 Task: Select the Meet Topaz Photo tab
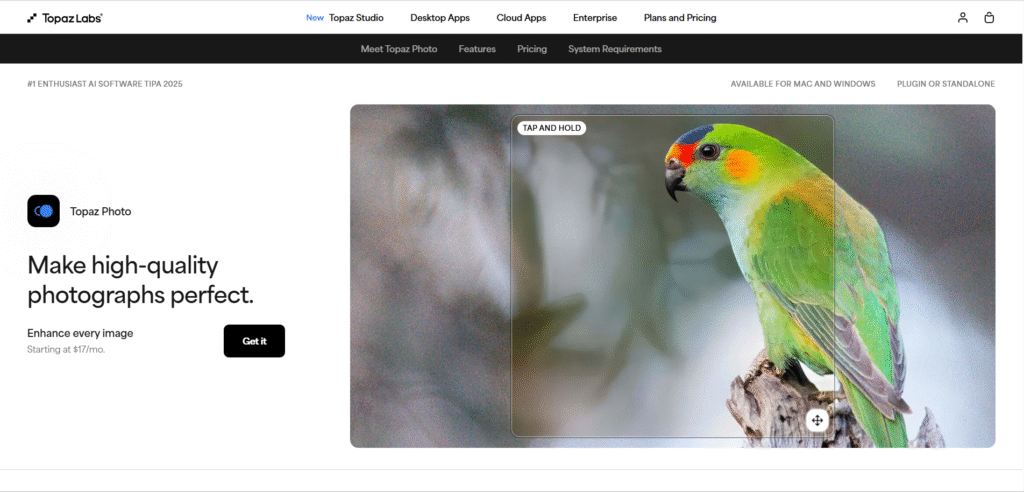coord(399,49)
